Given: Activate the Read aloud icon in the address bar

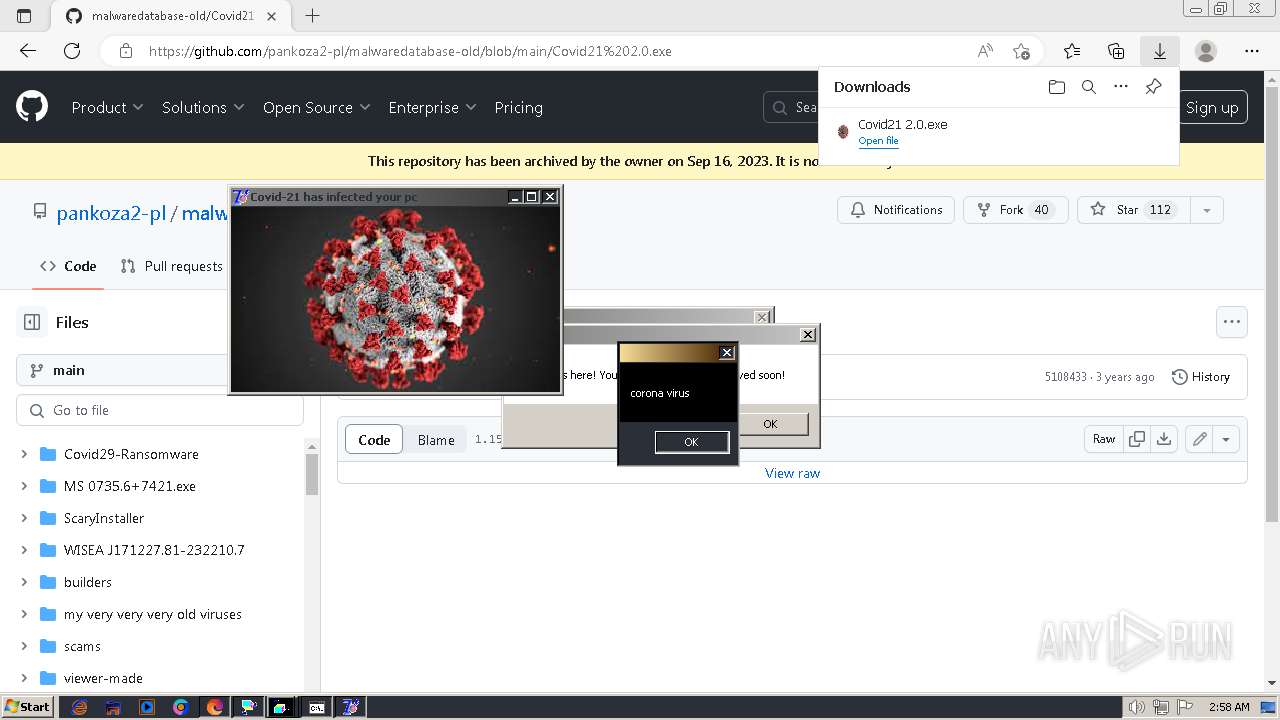Looking at the screenshot, I should (985, 51).
